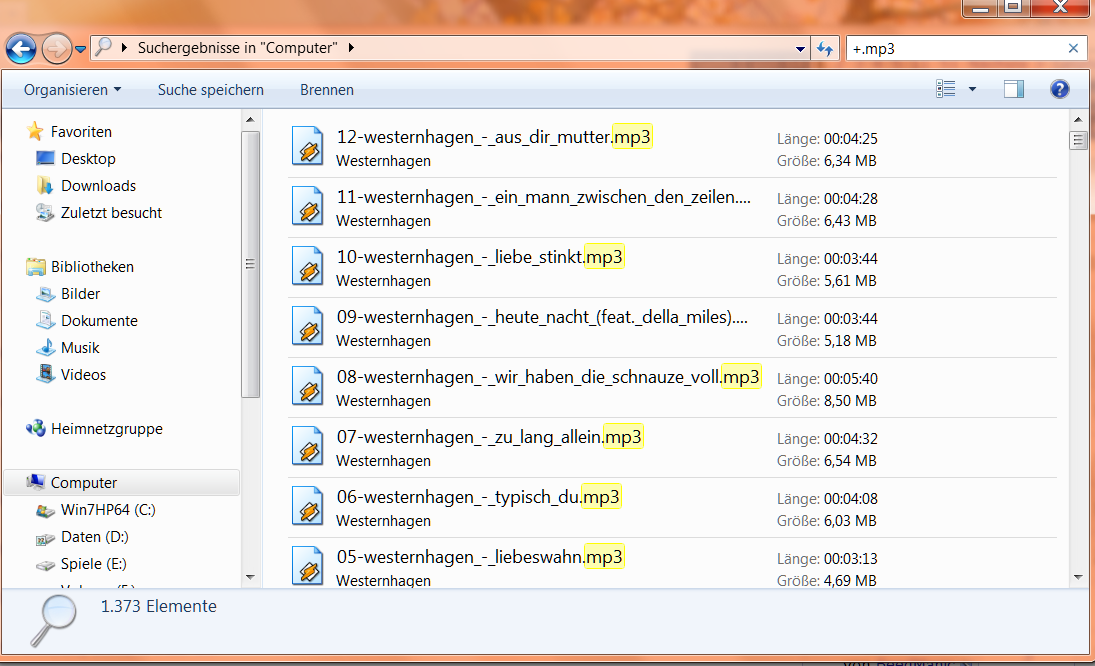1095x666 pixels.
Task: Open the Downloads folder in sidebar
Action: click(x=98, y=186)
